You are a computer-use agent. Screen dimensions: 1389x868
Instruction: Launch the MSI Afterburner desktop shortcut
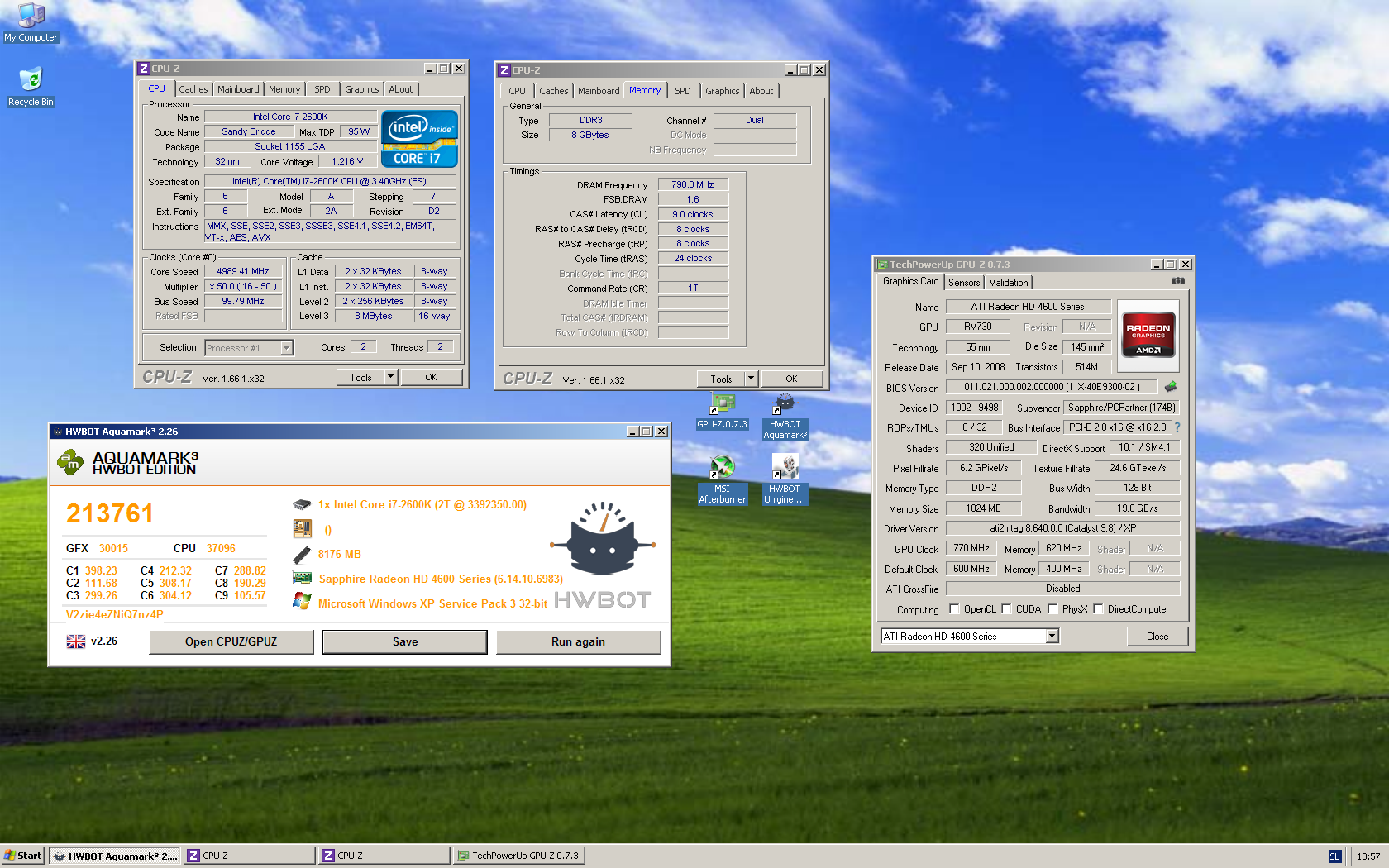722,479
